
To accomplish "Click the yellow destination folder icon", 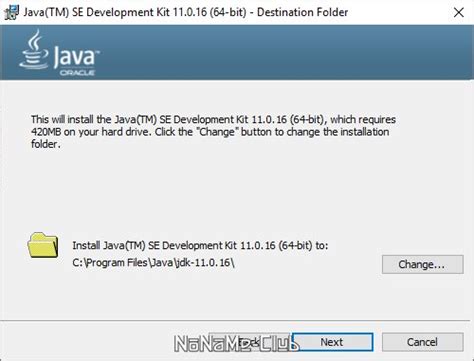I will pyautogui.click(x=43, y=245).
